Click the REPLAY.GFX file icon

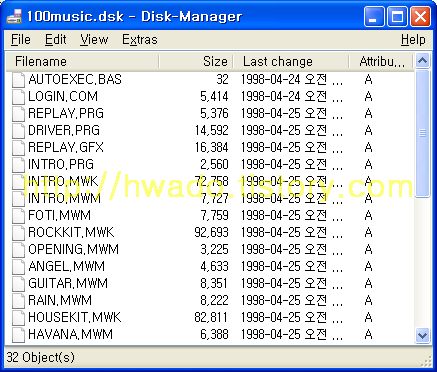pyautogui.click(x=18, y=148)
